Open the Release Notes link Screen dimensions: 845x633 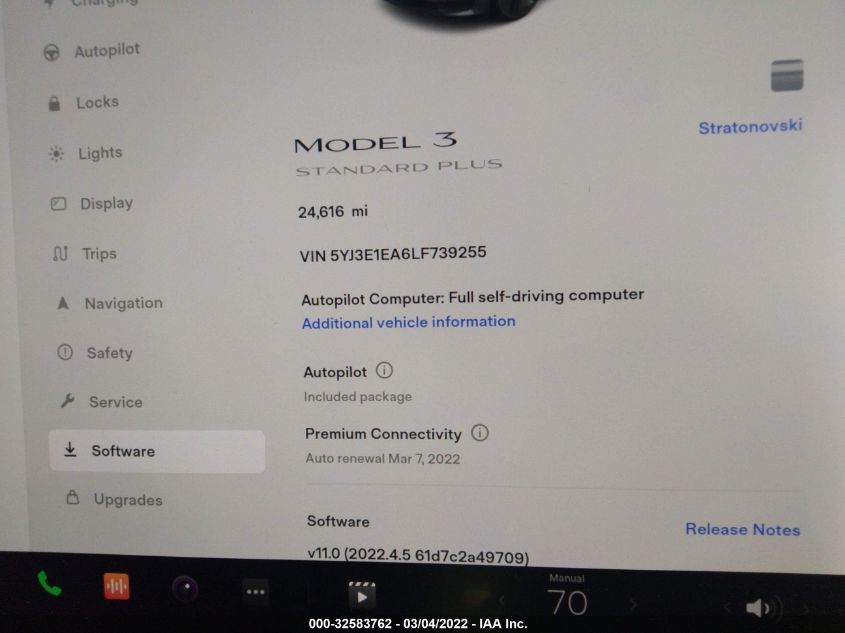[743, 530]
